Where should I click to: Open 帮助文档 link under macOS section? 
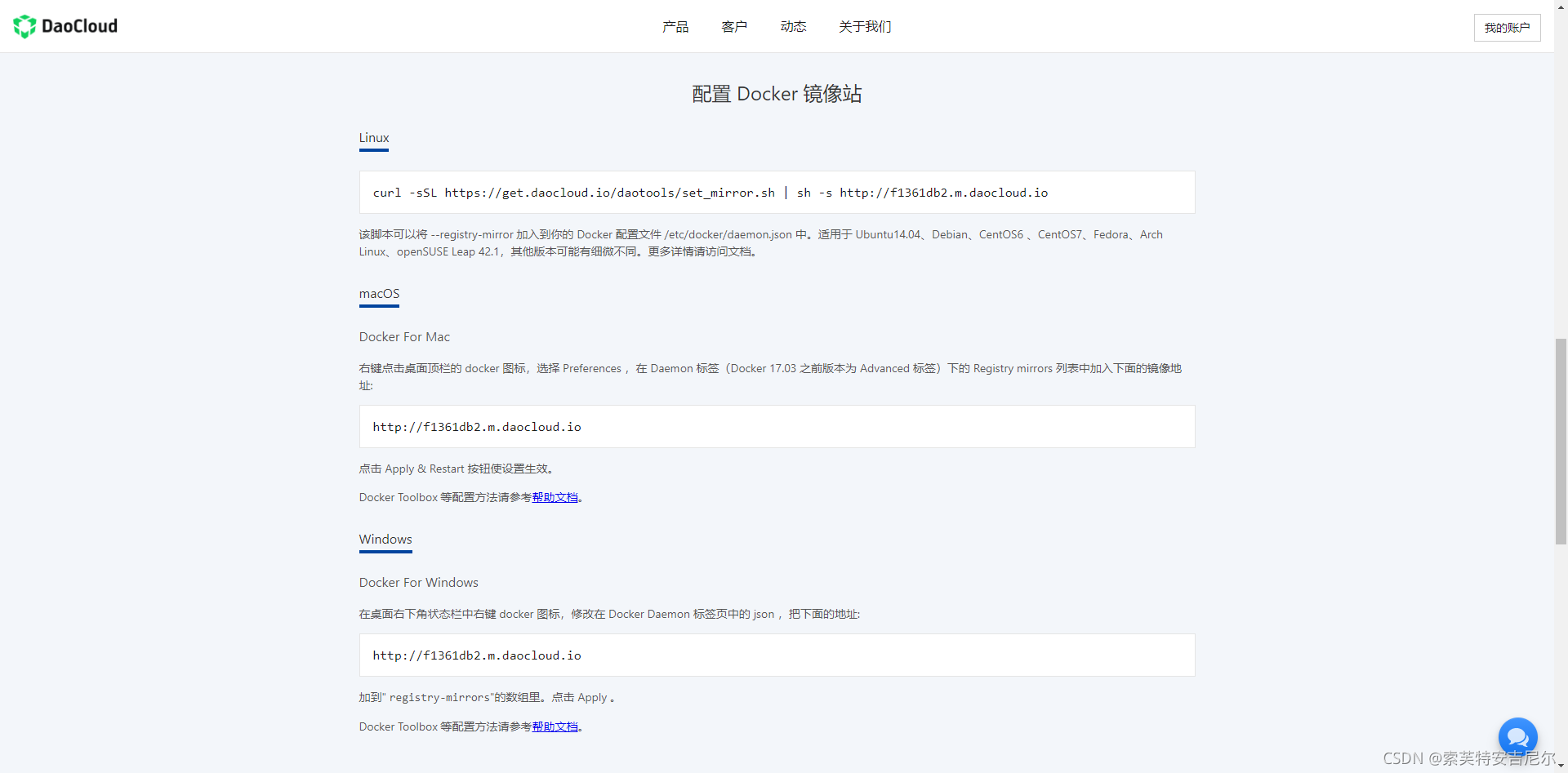pos(555,497)
